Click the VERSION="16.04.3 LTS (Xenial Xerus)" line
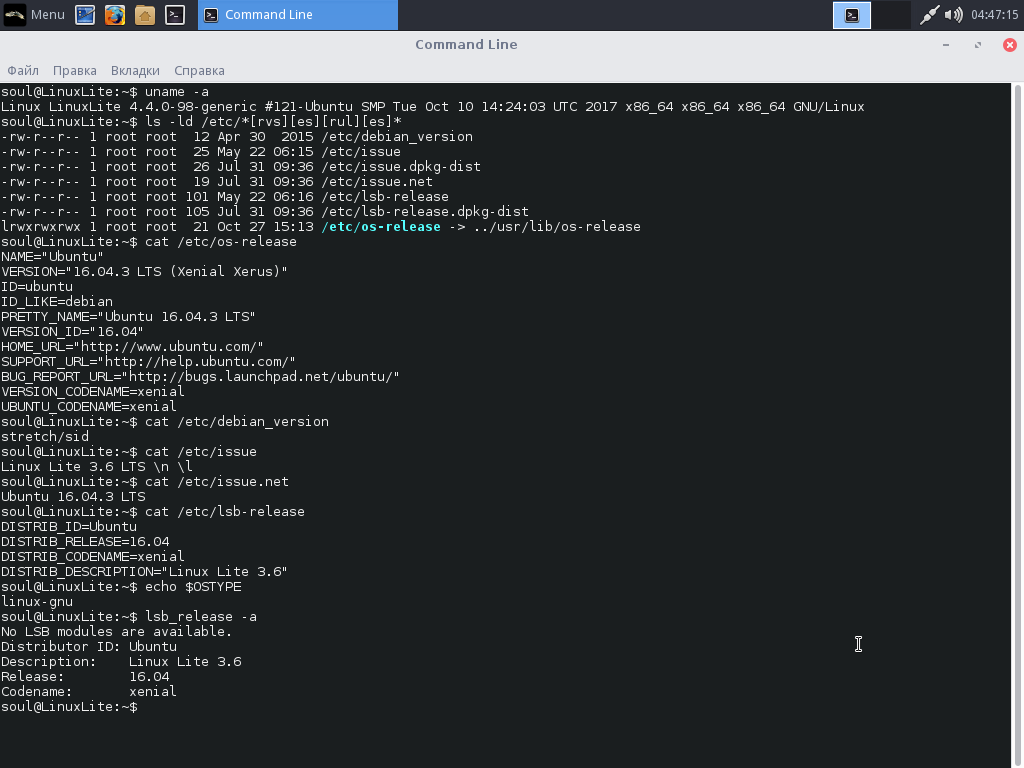The image size is (1024, 768). tap(144, 272)
